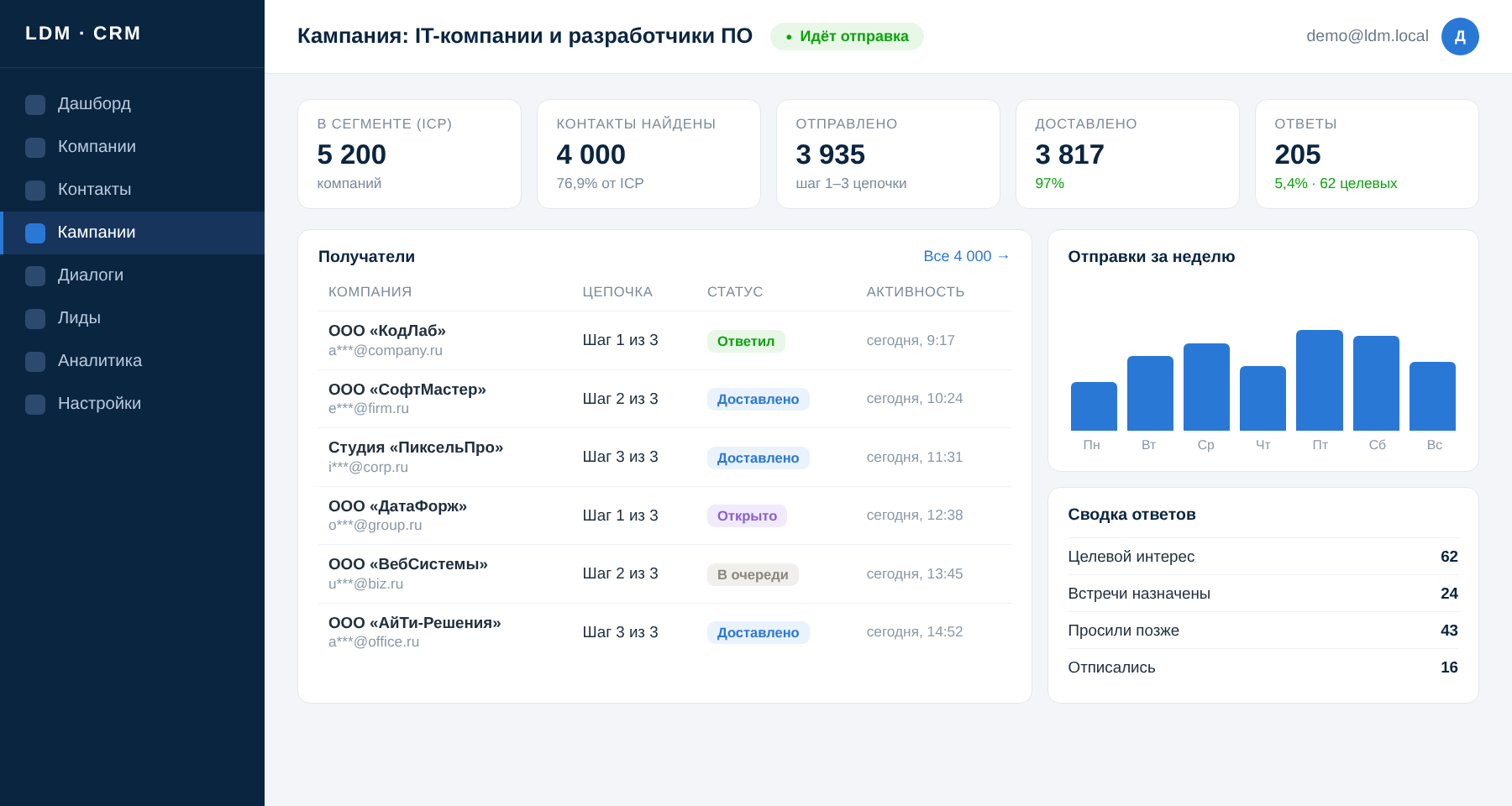Viewport: 1512px width, 806px height.
Task: Click the Пн bar in weekly chart
Action: click(1094, 406)
